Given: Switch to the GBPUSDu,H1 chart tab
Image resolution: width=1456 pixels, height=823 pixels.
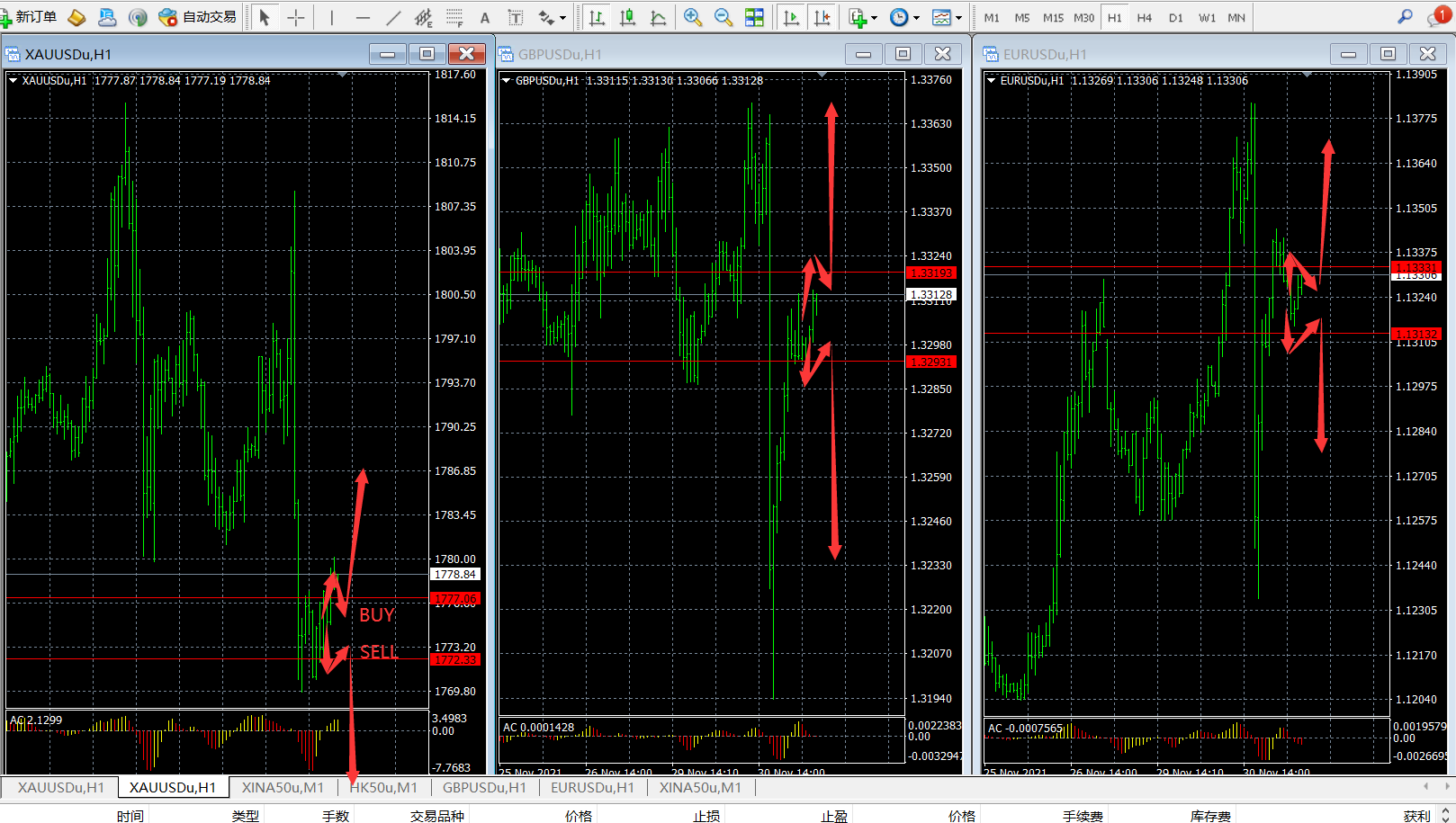Looking at the screenshot, I should (x=484, y=788).
